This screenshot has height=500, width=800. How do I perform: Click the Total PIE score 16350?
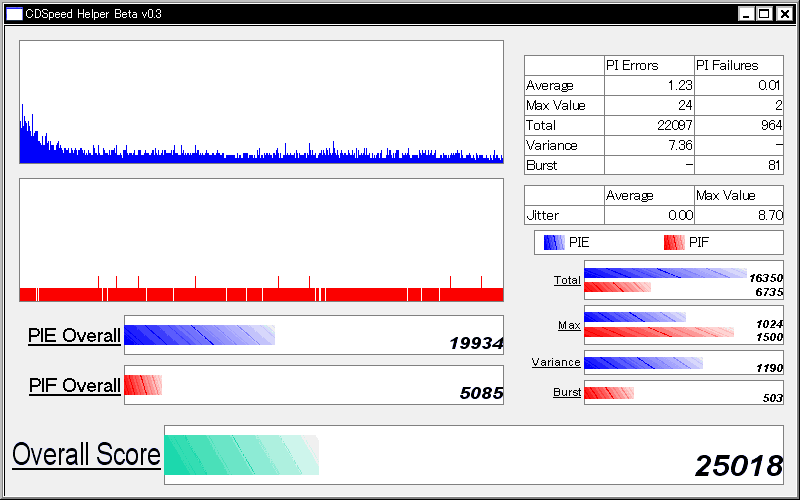(x=766, y=278)
